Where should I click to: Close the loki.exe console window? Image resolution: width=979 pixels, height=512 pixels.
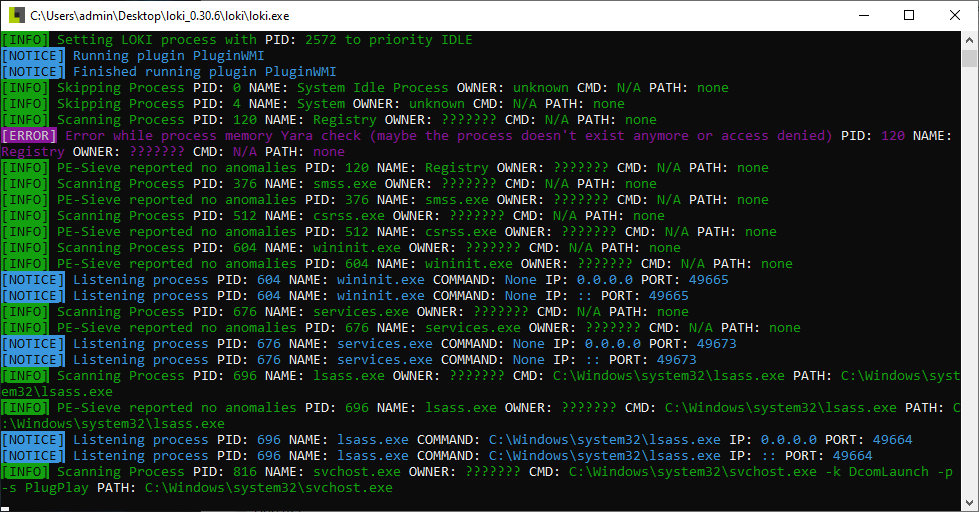955,15
